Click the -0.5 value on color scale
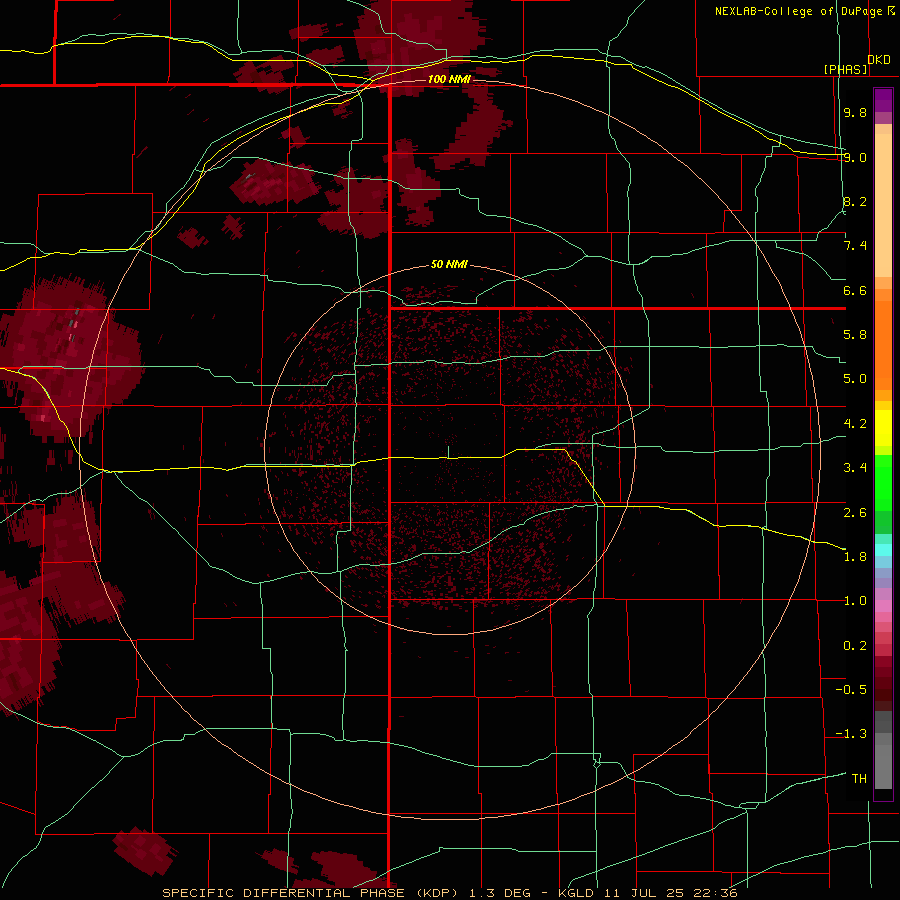Viewport: 900px width, 900px height. (851, 690)
